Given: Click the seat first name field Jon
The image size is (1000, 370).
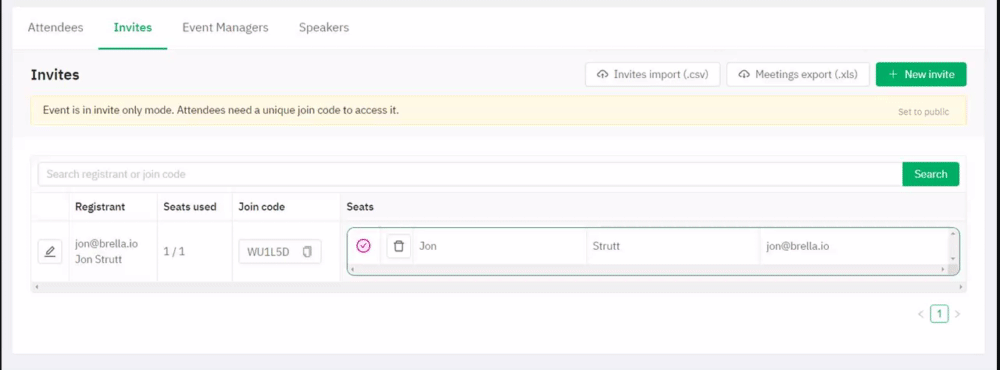Looking at the screenshot, I should 500,246.
